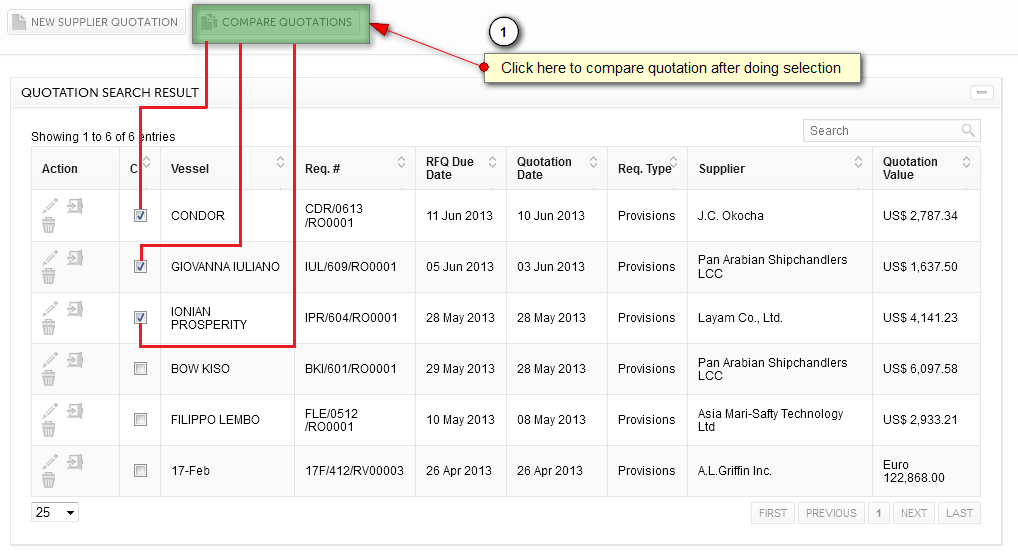Click the Action column header
Viewport: 1018px width, 555px height.
tap(75, 169)
